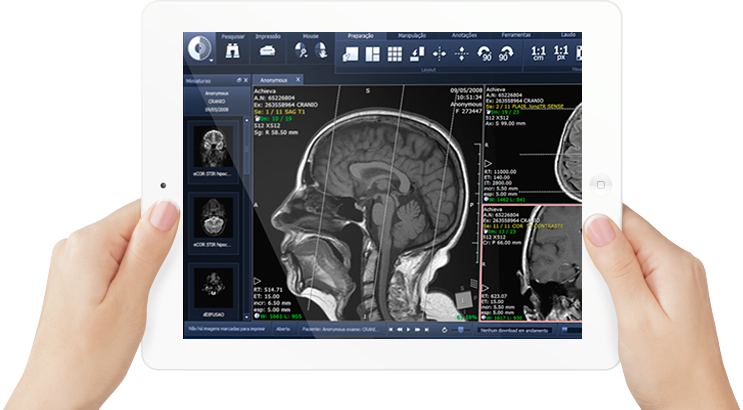Screen dimensions: 743x410
Task: Undock the Miniaturas panel
Action: 239,80
